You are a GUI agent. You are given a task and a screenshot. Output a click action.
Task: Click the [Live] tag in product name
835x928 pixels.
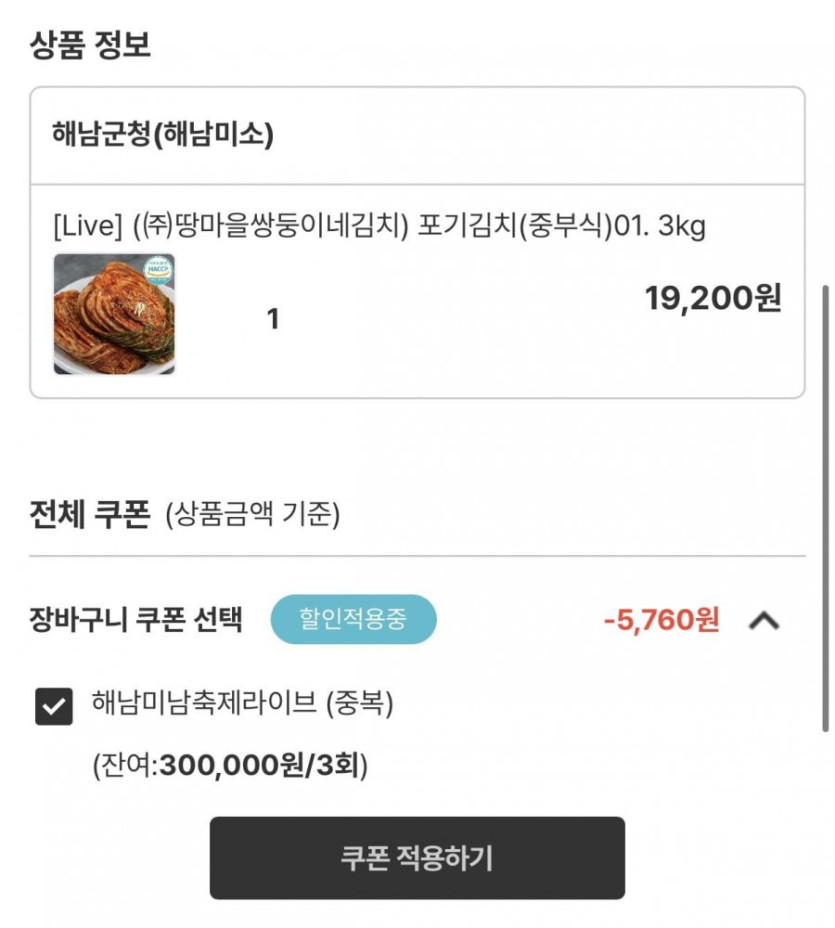coord(86,226)
